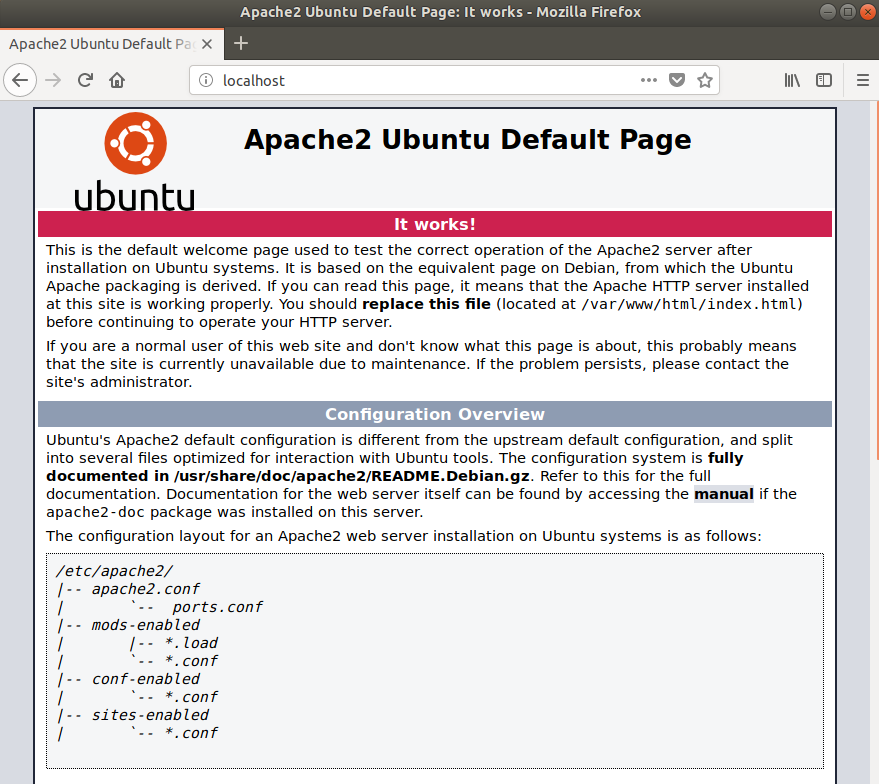The height and width of the screenshot is (784, 879).
Task: Click the apache2.conf tree entry
Action: pyautogui.click(x=146, y=589)
